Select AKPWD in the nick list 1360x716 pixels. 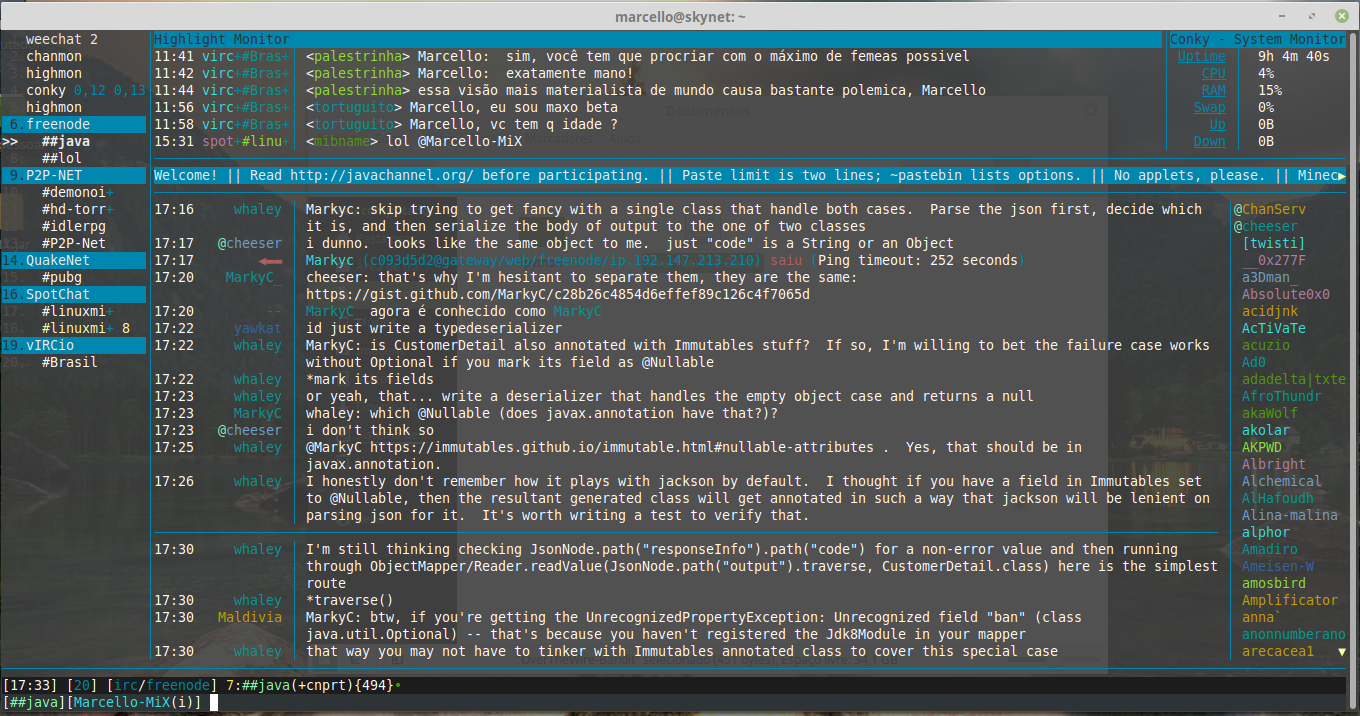1262,447
